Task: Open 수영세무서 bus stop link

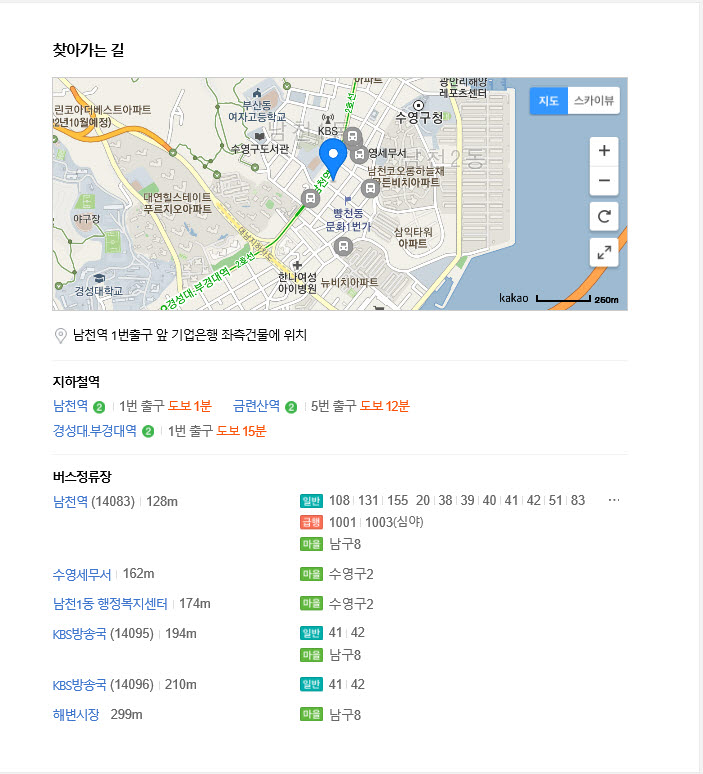Action: [x=82, y=575]
